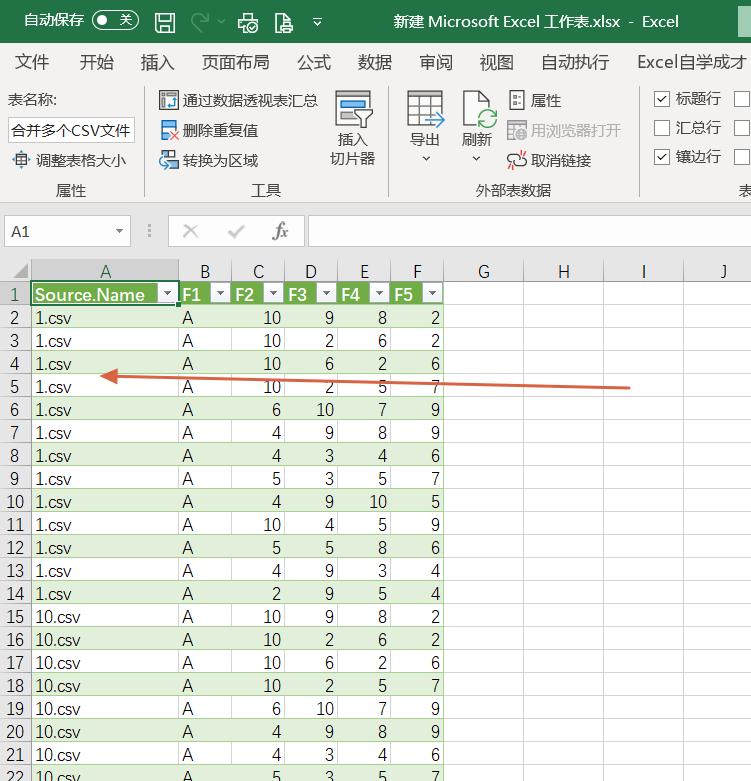751x781 pixels.
Task: Click 通过数据透视表汇总
Action: pyautogui.click(x=238, y=101)
